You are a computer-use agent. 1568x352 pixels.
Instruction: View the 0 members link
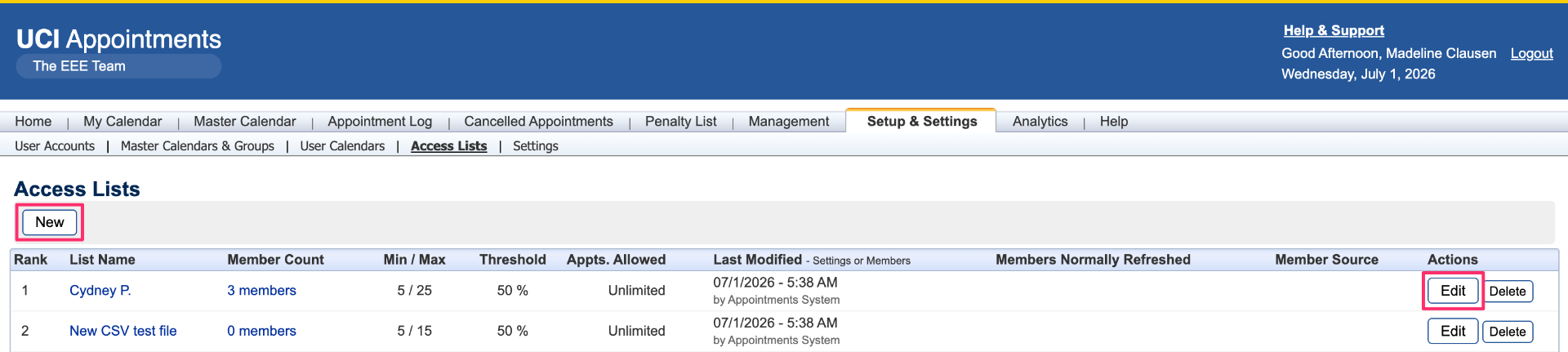pos(261,331)
